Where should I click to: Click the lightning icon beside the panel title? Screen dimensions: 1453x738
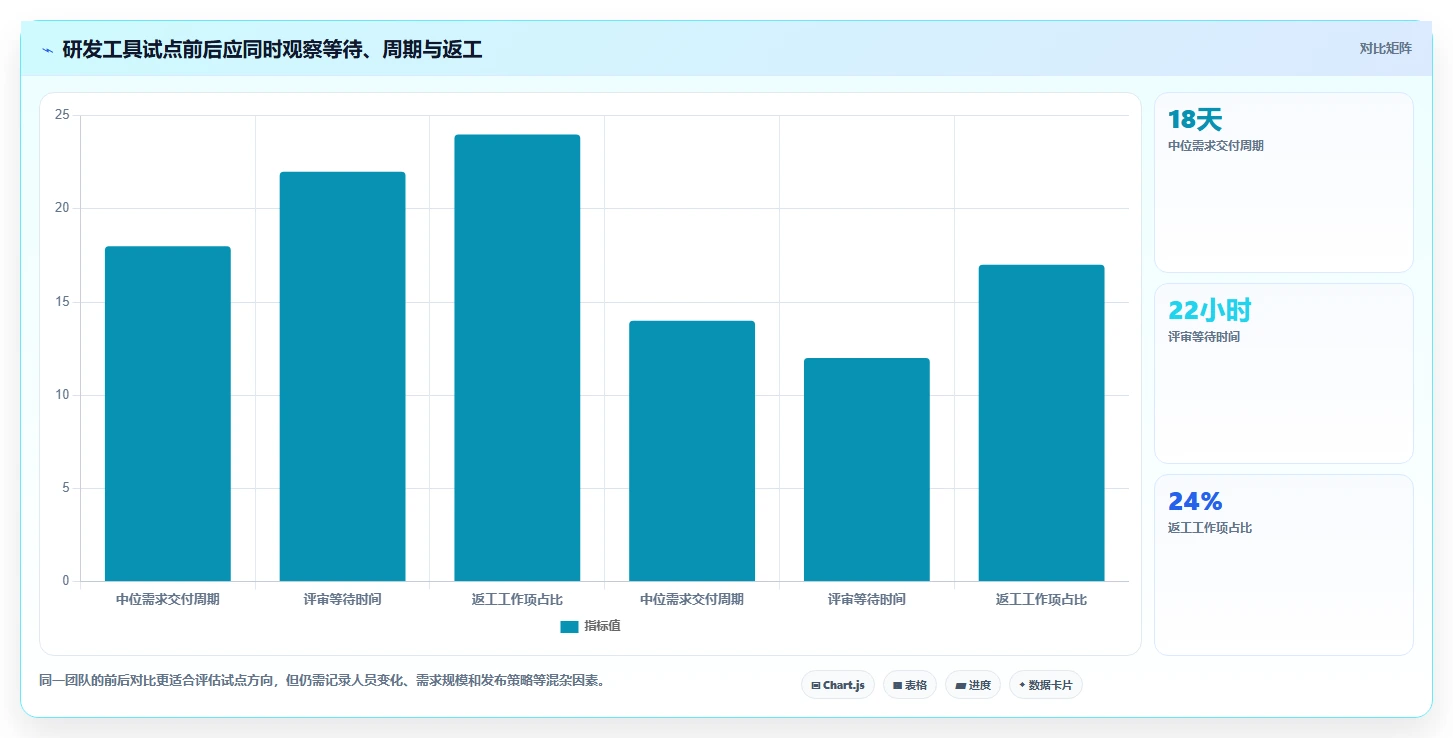pos(47,49)
